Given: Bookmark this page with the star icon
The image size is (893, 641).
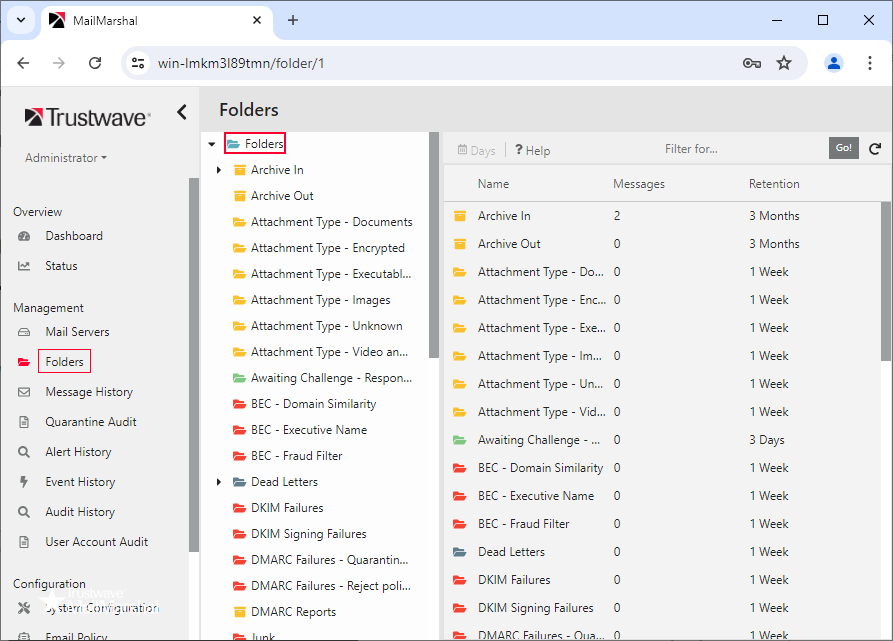Looking at the screenshot, I should point(784,63).
